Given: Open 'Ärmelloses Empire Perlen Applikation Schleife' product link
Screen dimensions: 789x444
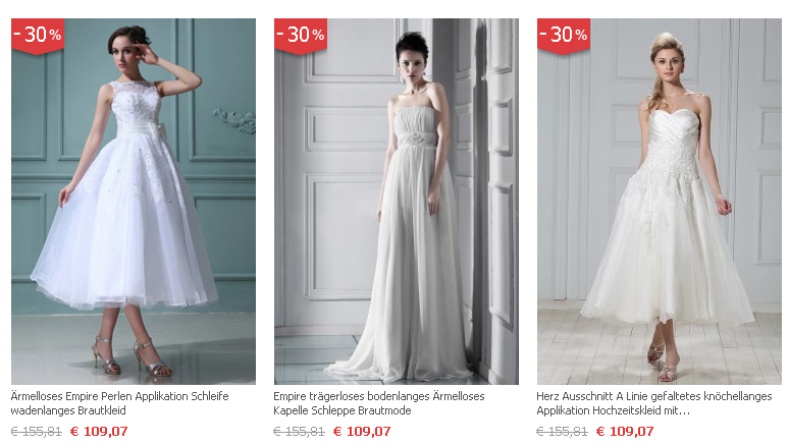Looking at the screenshot, I should tap(120, 396).
